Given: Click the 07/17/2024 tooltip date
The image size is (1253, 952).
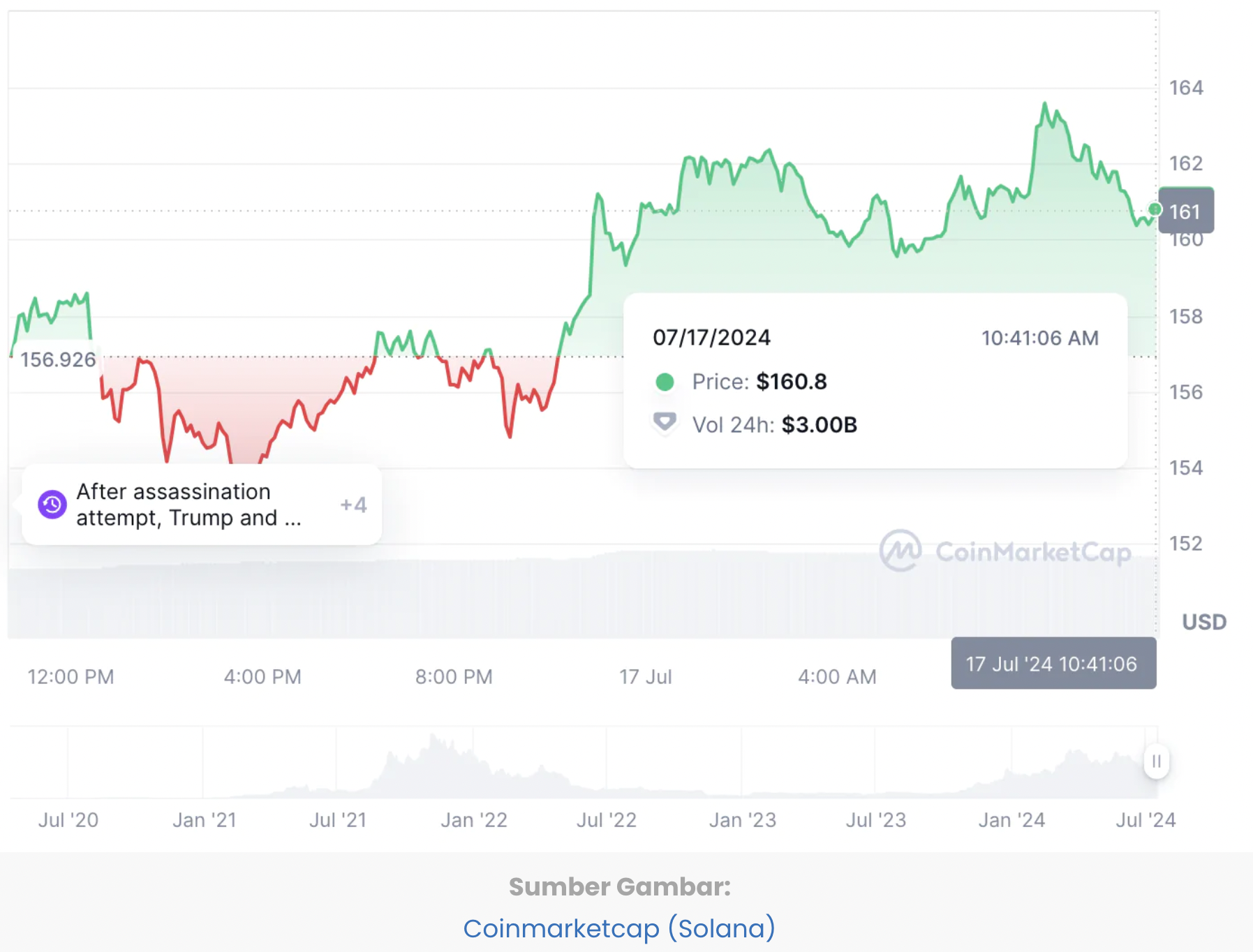Looking at the screenshot, I should [711, 338].
